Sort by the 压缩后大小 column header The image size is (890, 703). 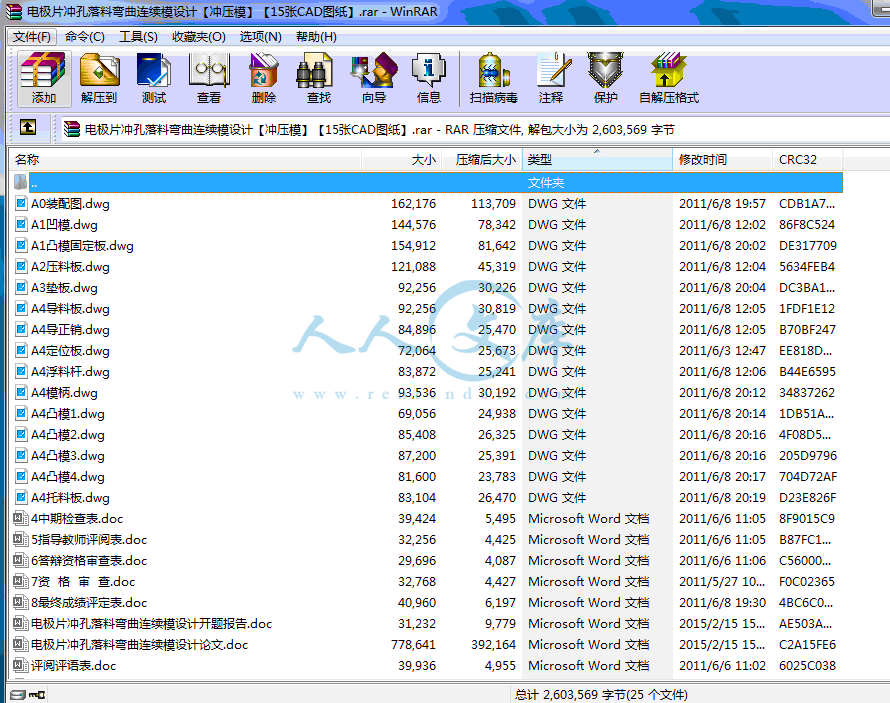[x=481, y=159]
